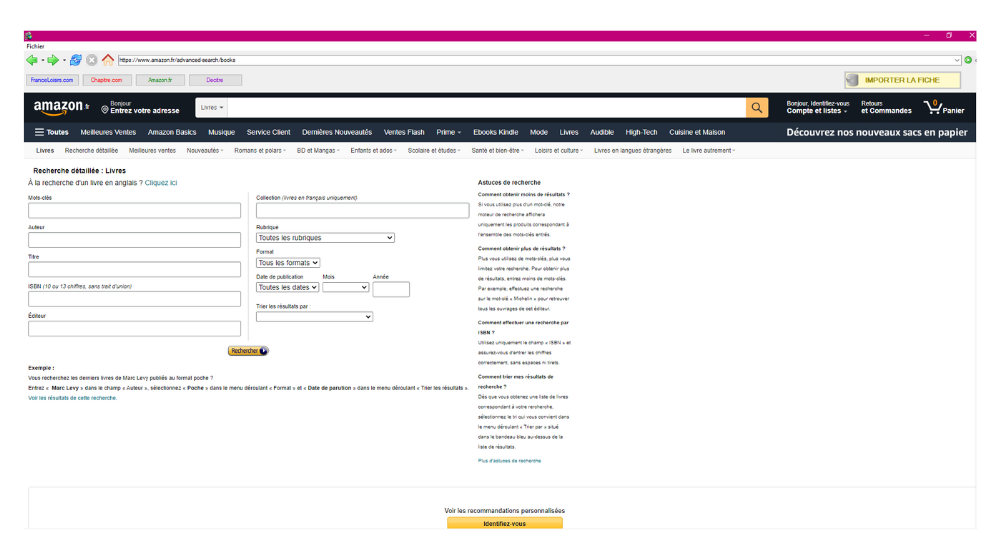
Task: Open the Panier shopping cart icon
Action: pyautogui.click(x=944, y=107)
